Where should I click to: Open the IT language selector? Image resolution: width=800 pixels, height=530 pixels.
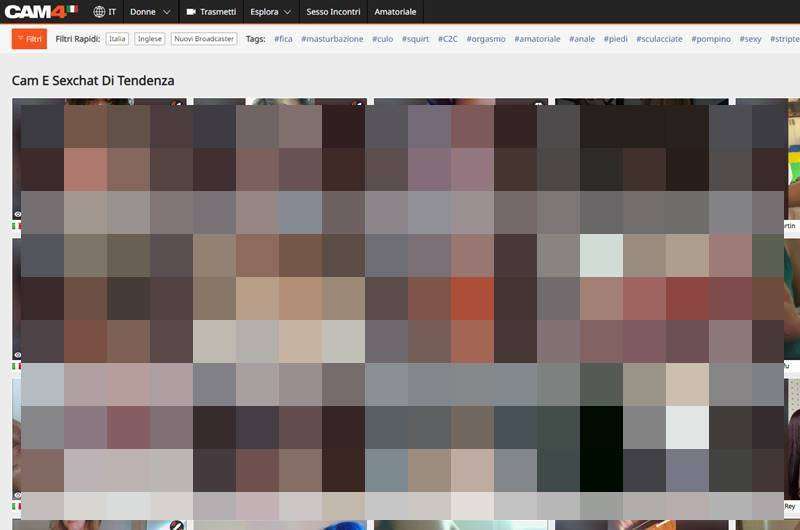pyautogui.click(x=112, y=12)
